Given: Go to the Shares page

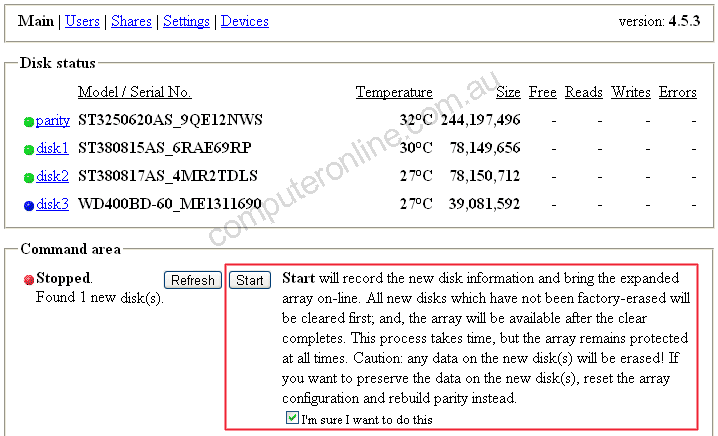Looking at the screenshot, I should click(x=131, y=21).
